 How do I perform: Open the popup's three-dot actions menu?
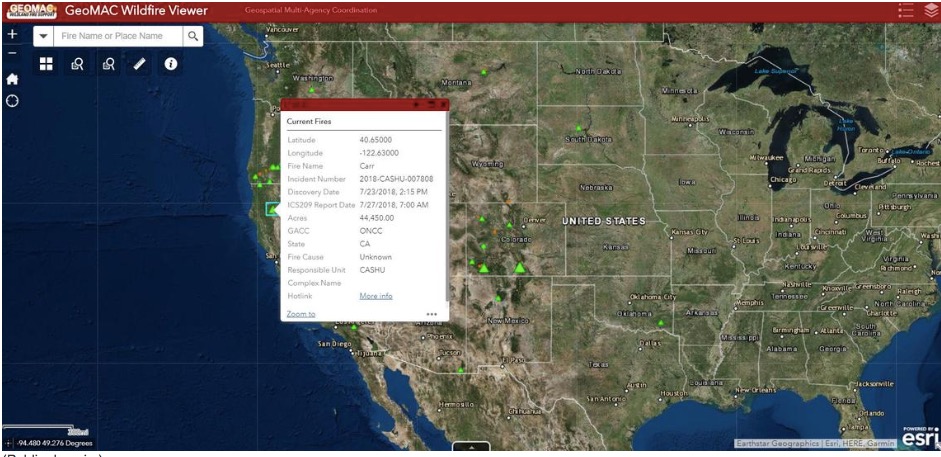point(431,314)
